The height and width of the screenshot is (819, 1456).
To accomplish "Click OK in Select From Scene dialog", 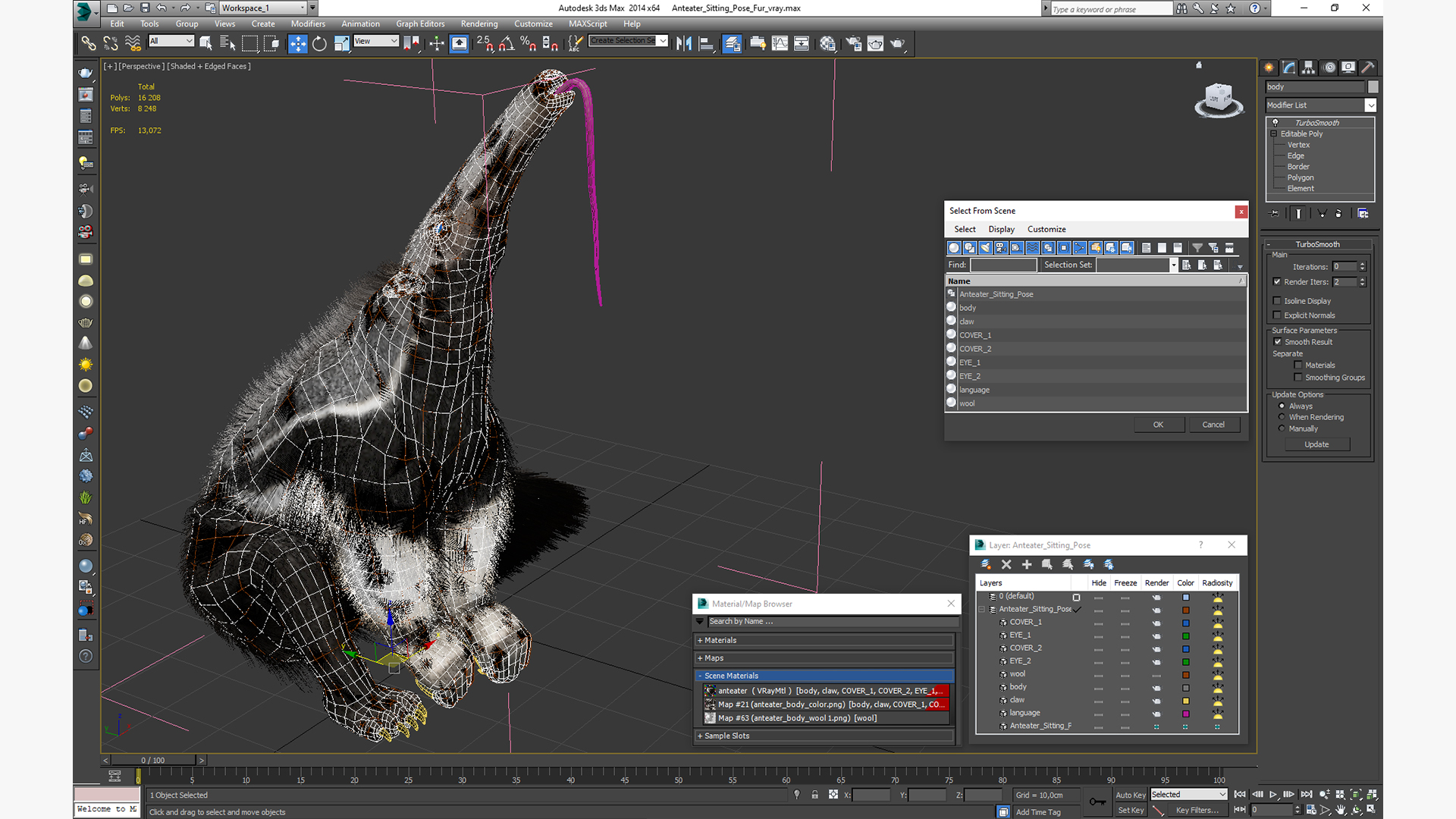I will point(1158,425).
